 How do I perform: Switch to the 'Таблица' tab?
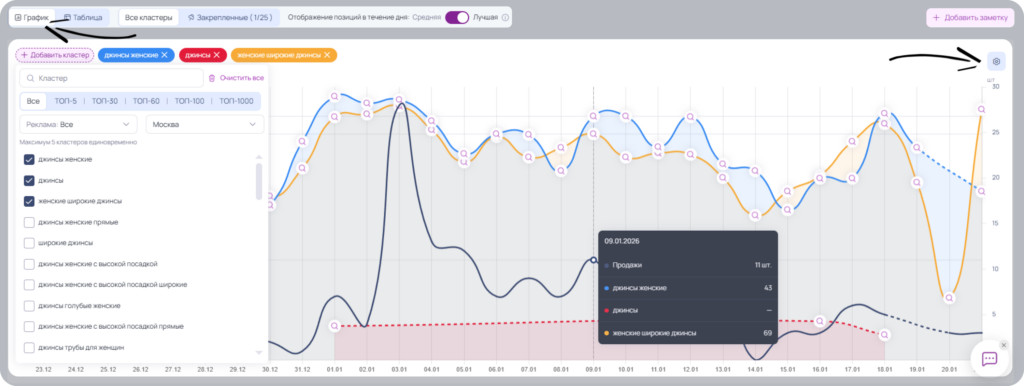(83, 18)
